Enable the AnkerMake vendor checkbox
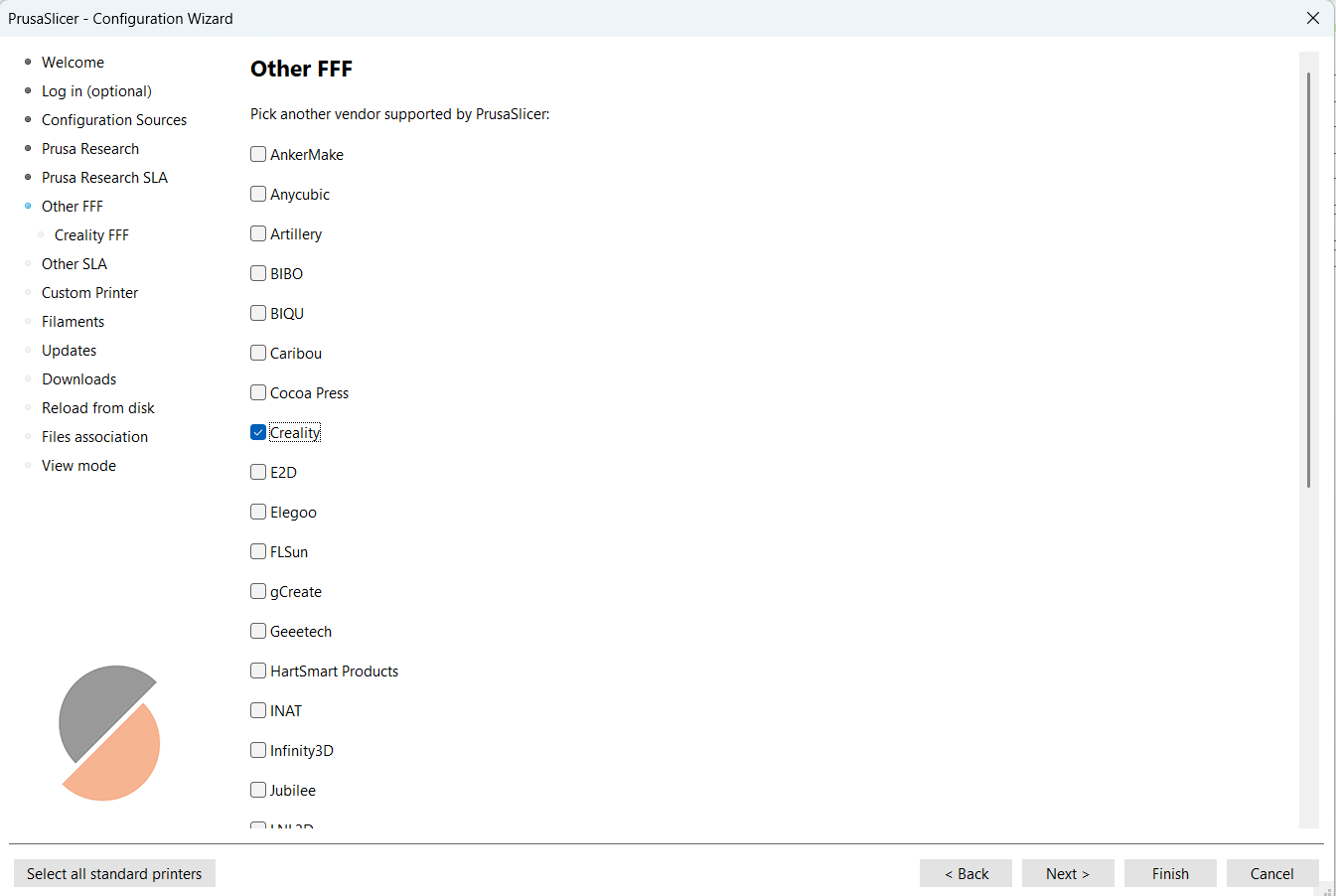Viewport: 1336px width, 896px height. click(x=258, y=155)
